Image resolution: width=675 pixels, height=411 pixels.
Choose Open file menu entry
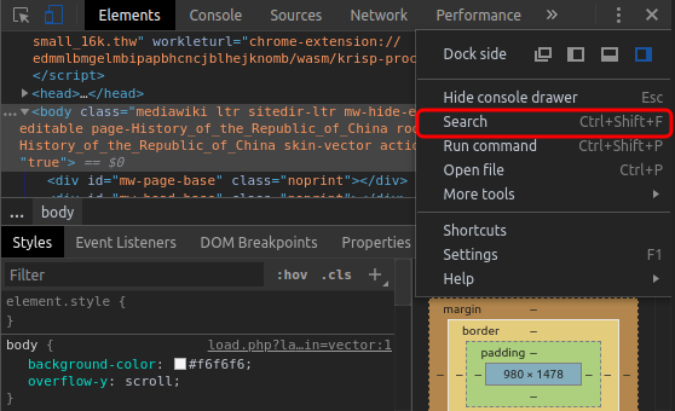(x=544, y=170)
